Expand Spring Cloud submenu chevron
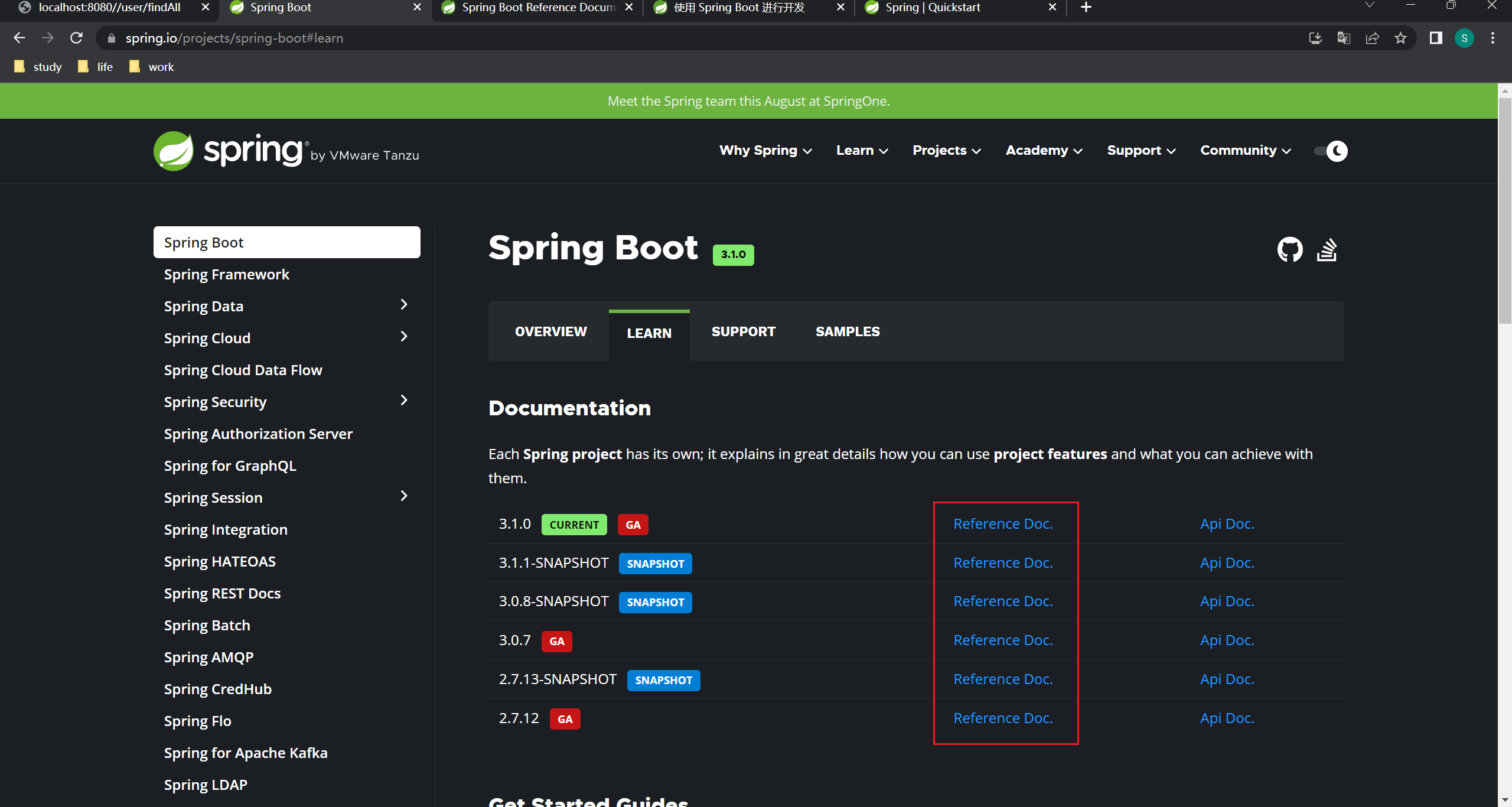The image size is (1512, 807). tap(404, 336)
